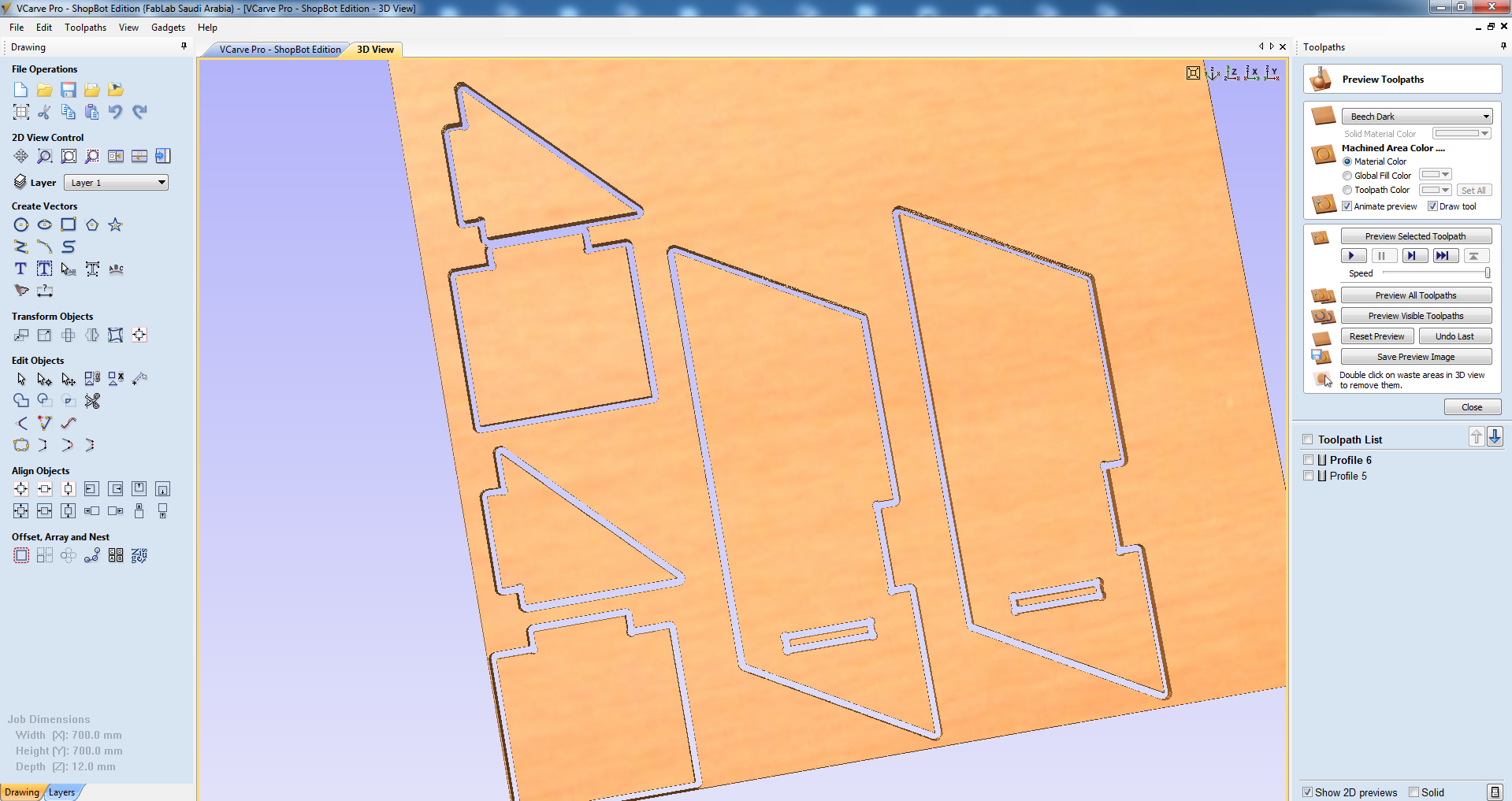
Task: Switch to the Layers tab
Action: tap(62, 792)
